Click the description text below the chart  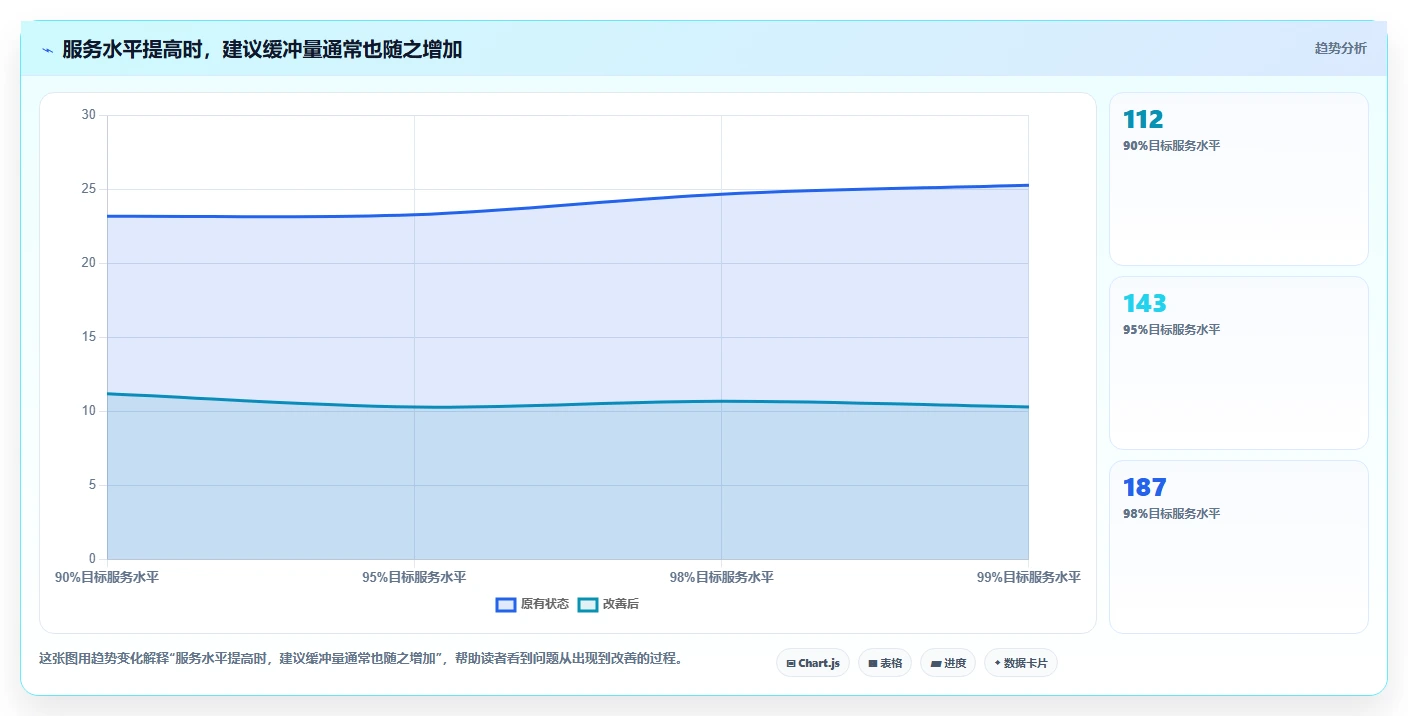[360, 658]
